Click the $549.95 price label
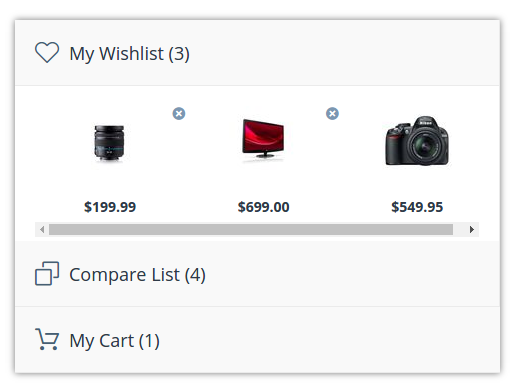 [x=417, y=207]
